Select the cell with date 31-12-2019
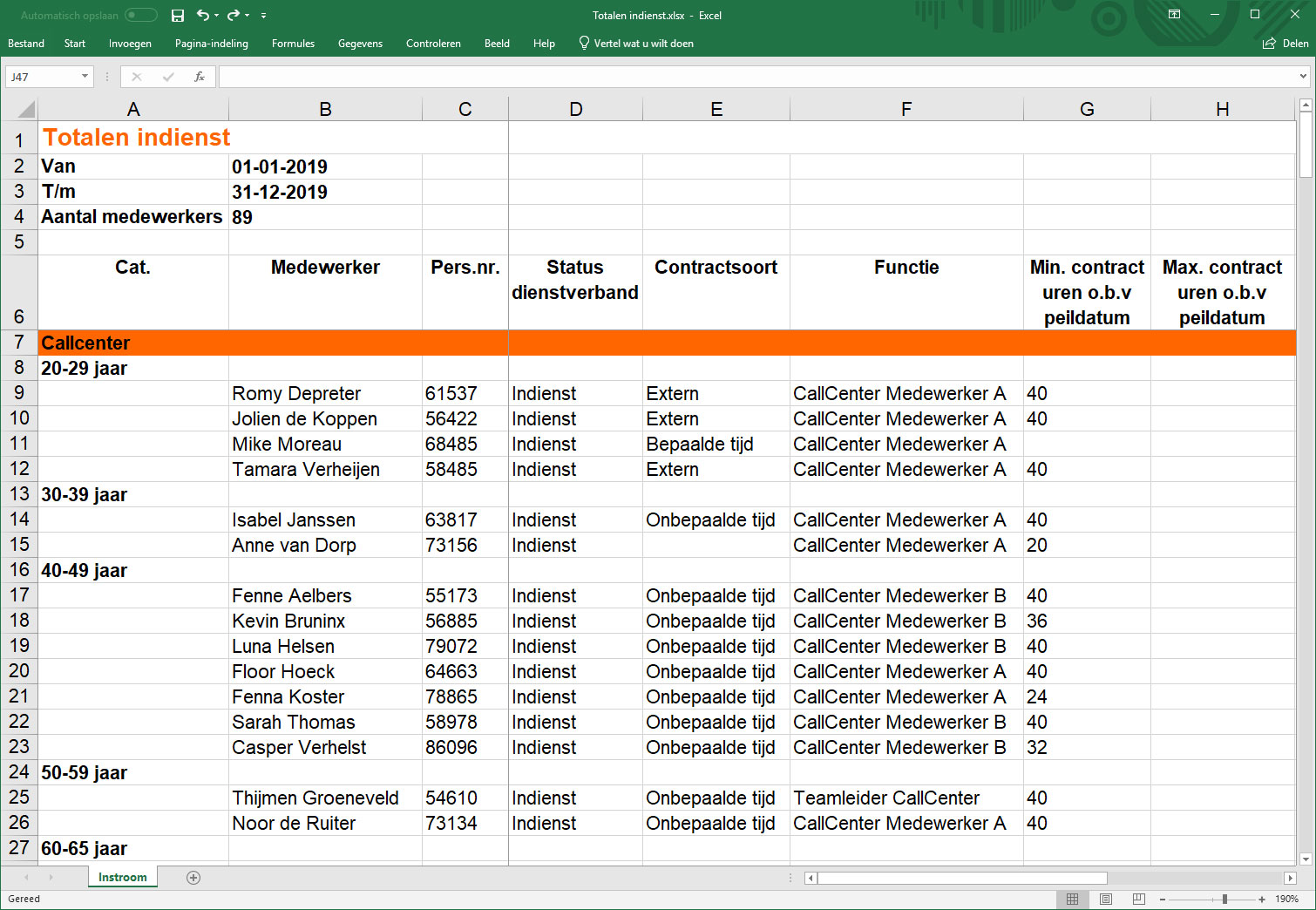Viewport: 1316px width, 910px height. pyautogui.click(x=325, y=192)
